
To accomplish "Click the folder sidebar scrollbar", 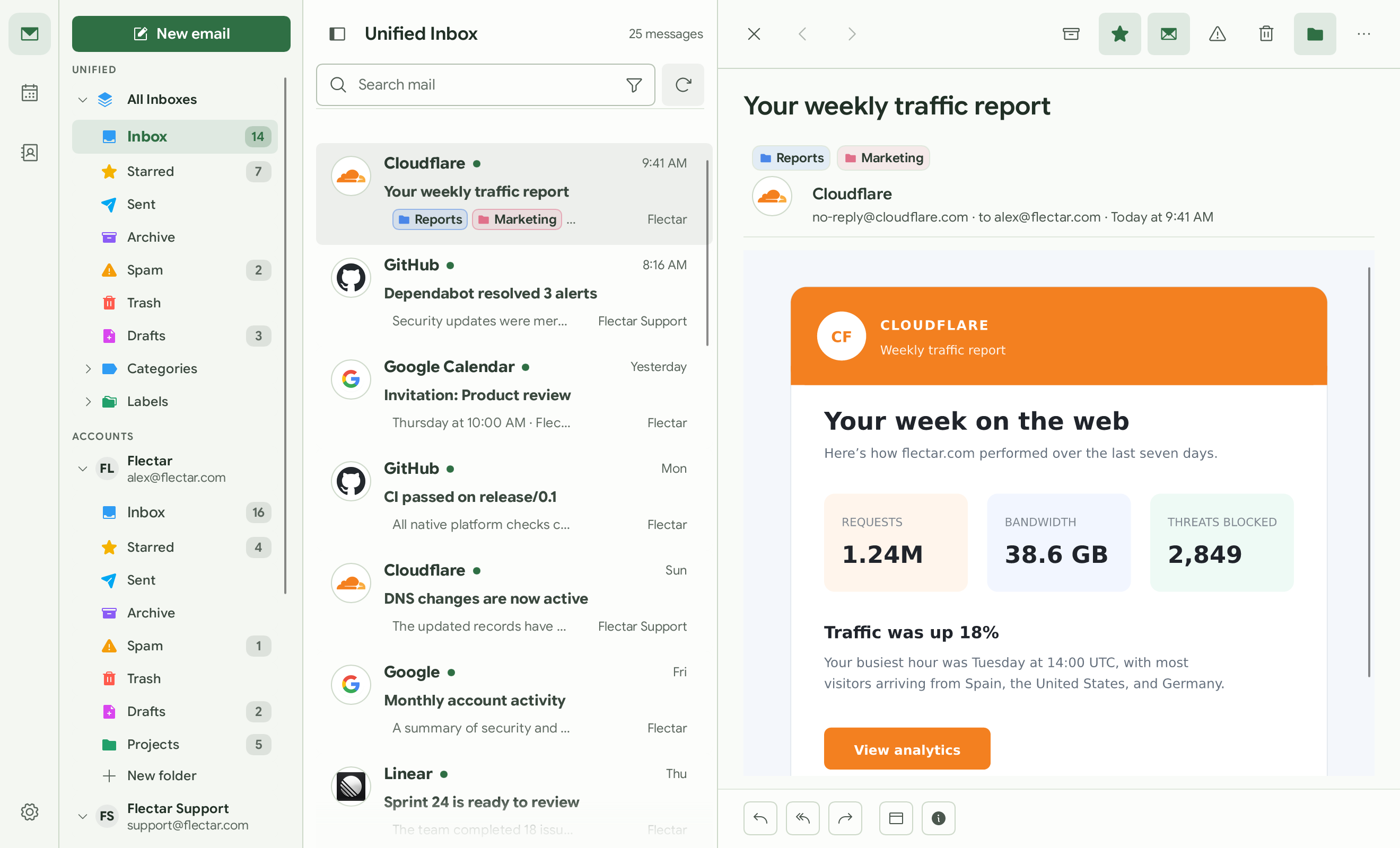I will coord(285,335).
